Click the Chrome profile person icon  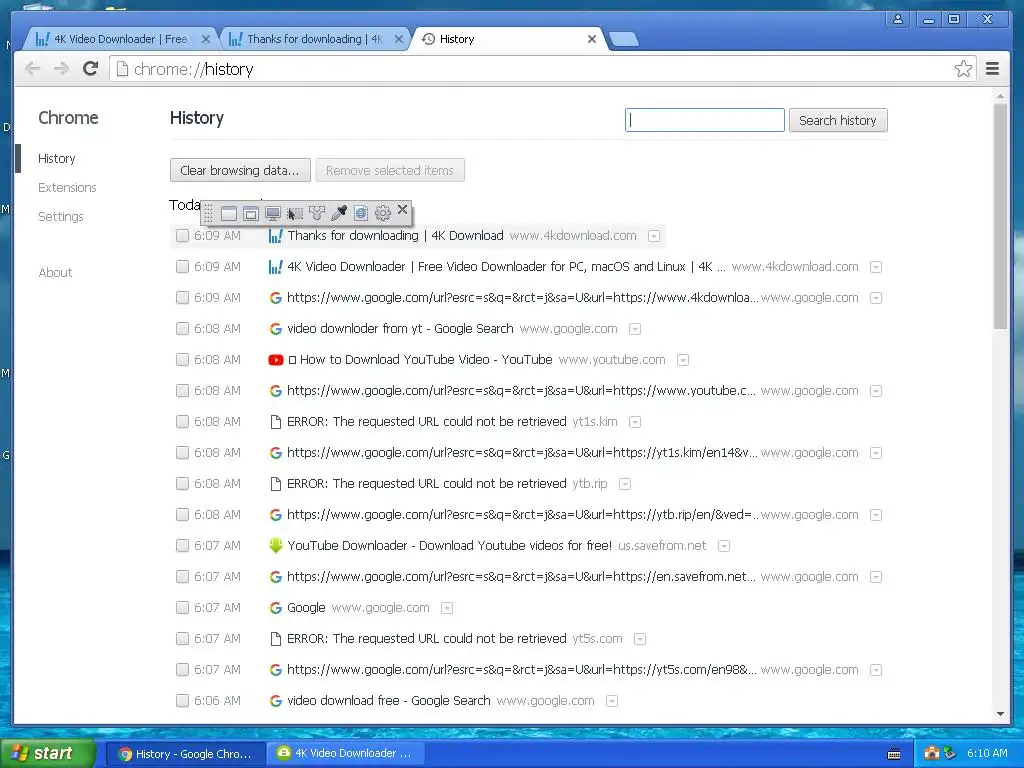[898, 19]
